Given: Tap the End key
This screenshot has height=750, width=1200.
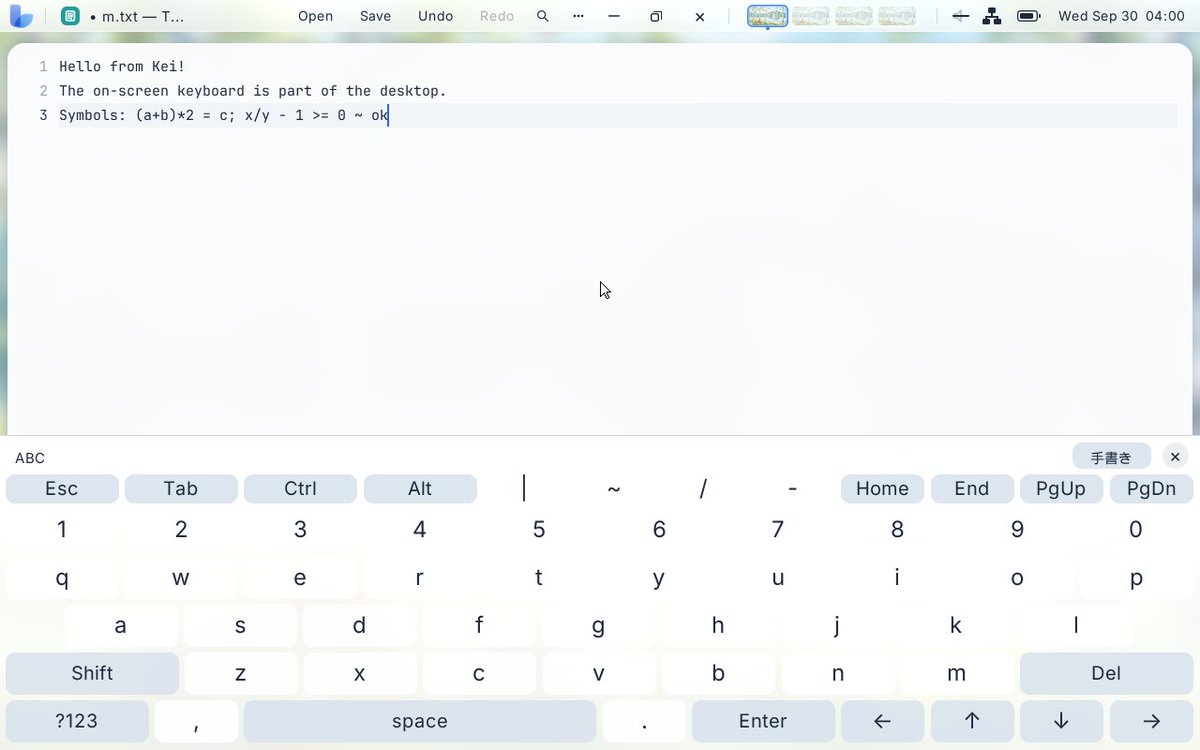Looking at the screenshot, I should tap(972, 488).
